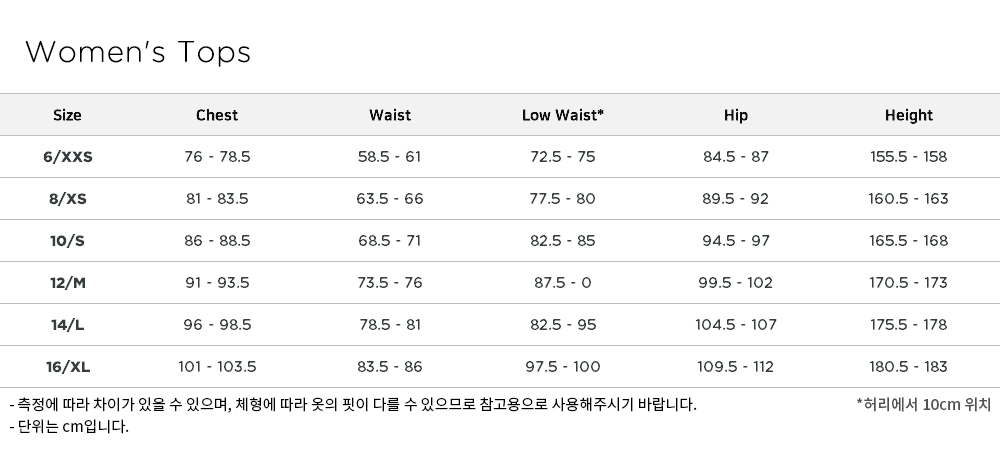Image resolution: width=1000 pixels, height=463 pixels.
Task: Click the Women's Tops heading
Action: pyautogui.click(x=138, y=52)
